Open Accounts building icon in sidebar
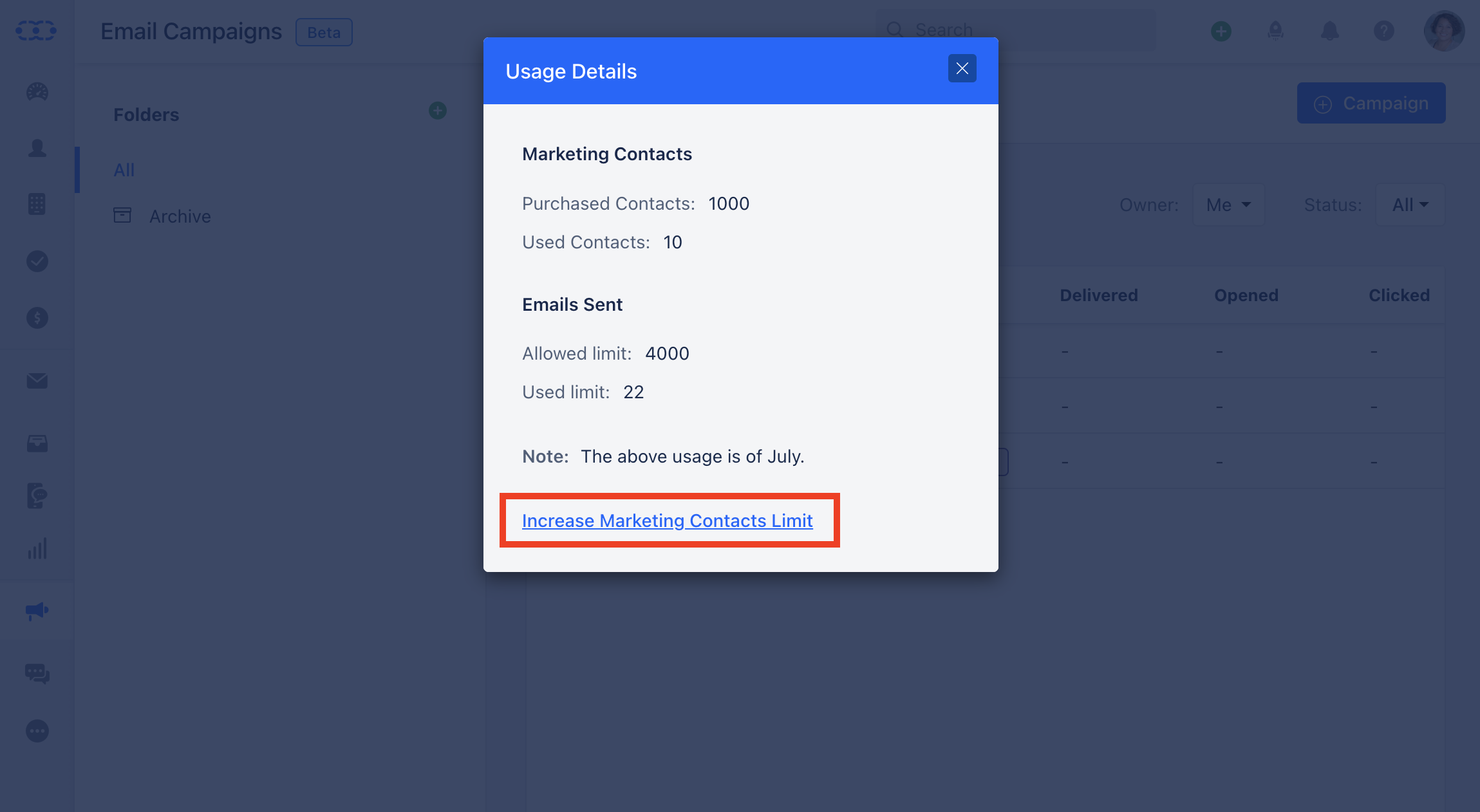The image size is (1480, 812). [37, 204]
